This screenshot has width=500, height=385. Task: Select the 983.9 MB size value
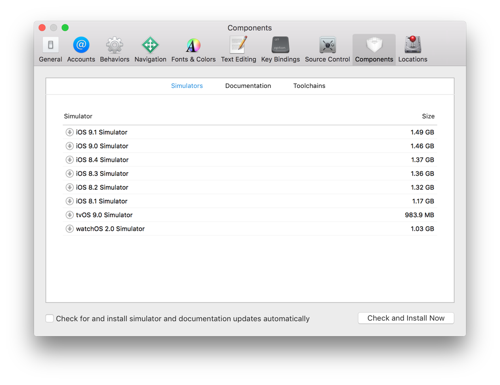(x=420, y=215)
